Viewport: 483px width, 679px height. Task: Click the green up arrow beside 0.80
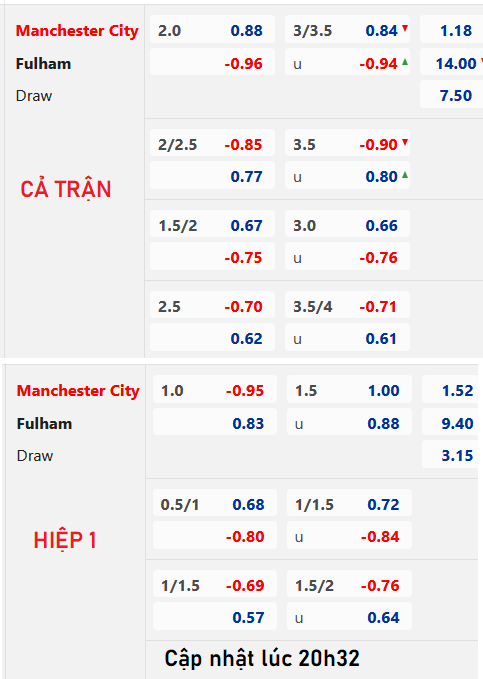pos(405,175)
